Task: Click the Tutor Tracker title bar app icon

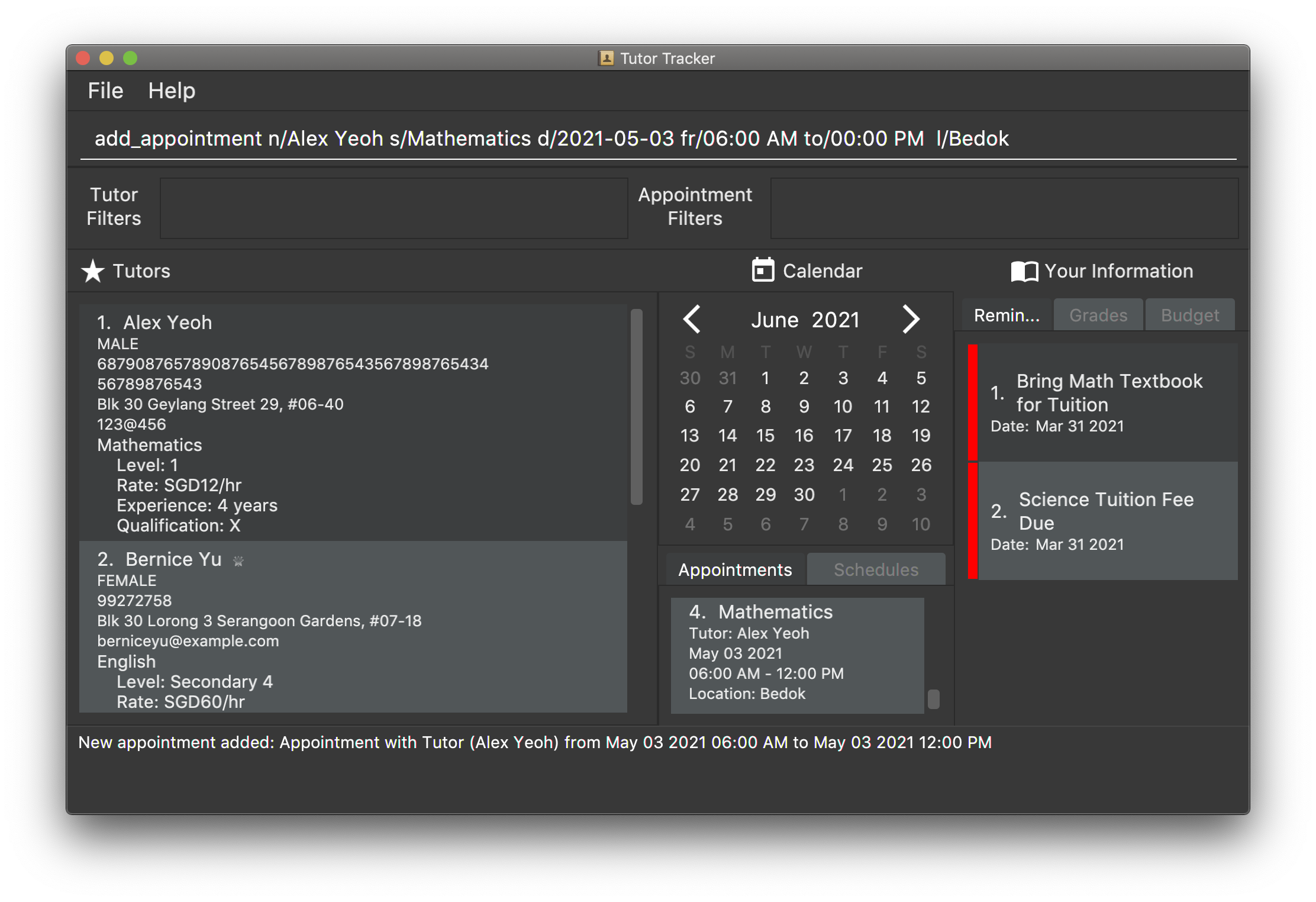Action: coord(606,58)
